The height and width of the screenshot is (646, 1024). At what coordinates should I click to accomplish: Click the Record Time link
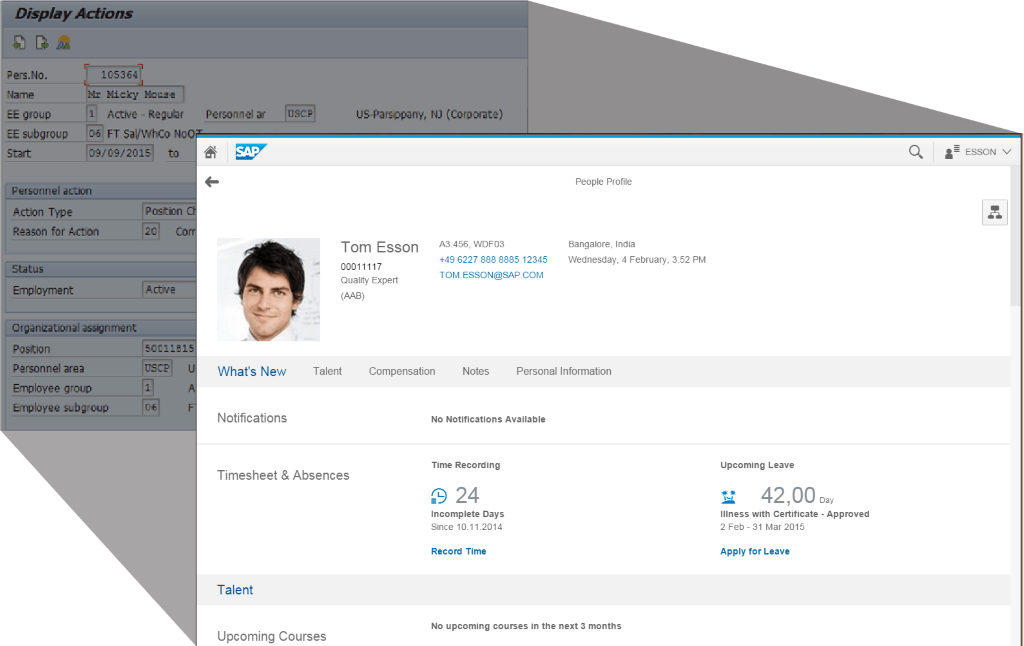[458, 550]
